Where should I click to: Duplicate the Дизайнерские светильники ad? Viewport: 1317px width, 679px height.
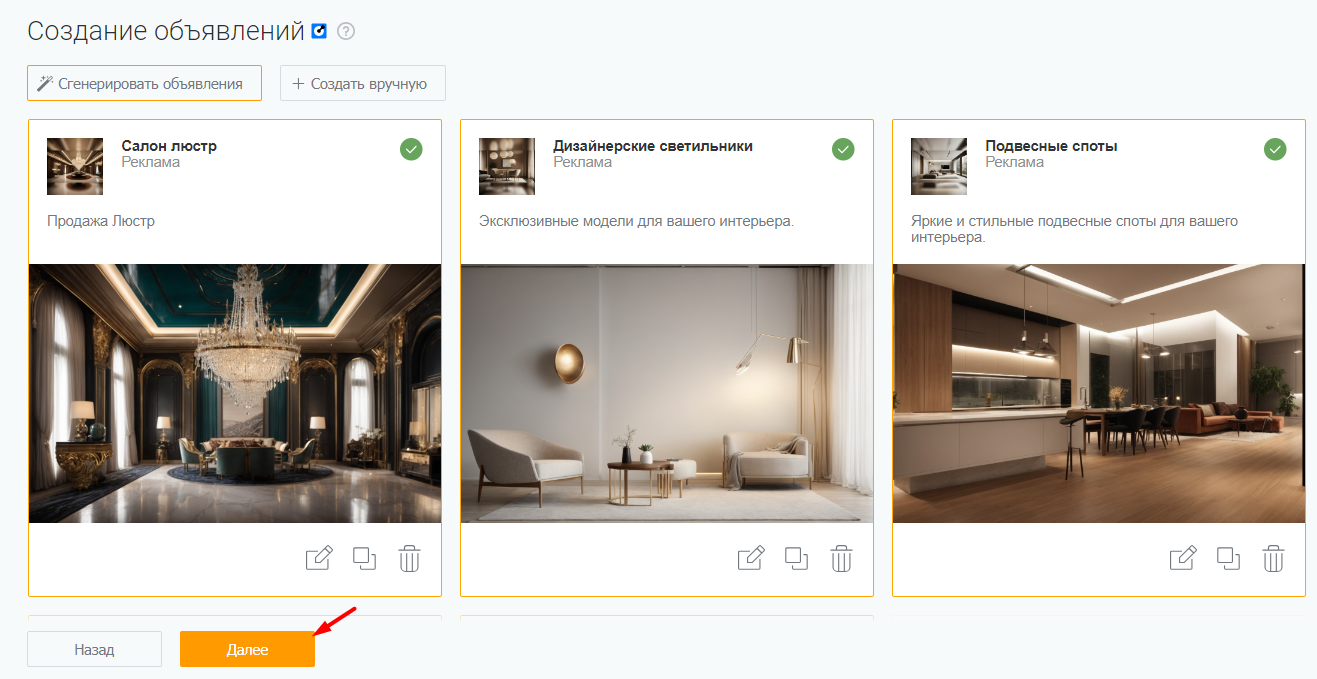point(796,558)
